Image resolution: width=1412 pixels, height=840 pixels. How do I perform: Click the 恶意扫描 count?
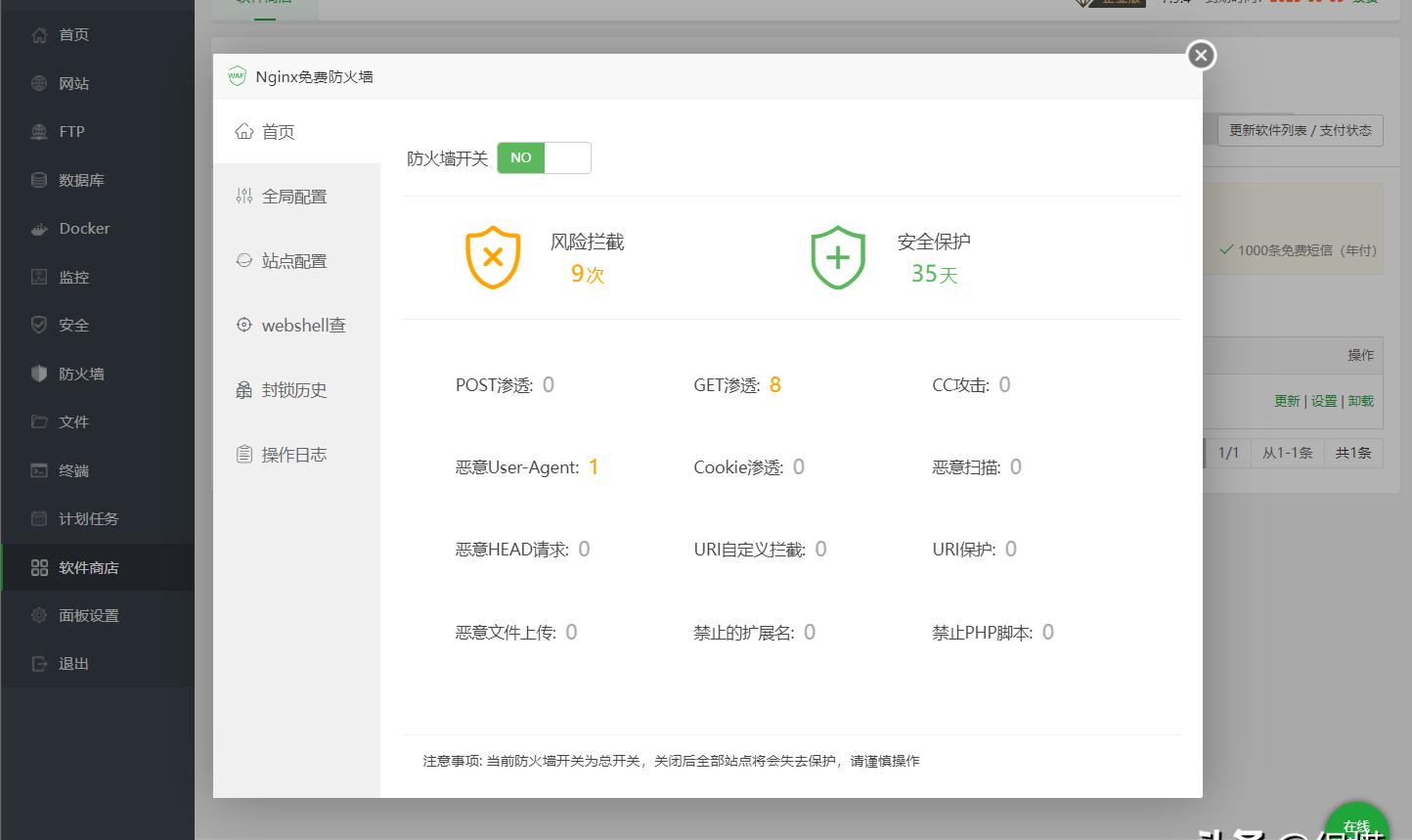coord(1016,466)
